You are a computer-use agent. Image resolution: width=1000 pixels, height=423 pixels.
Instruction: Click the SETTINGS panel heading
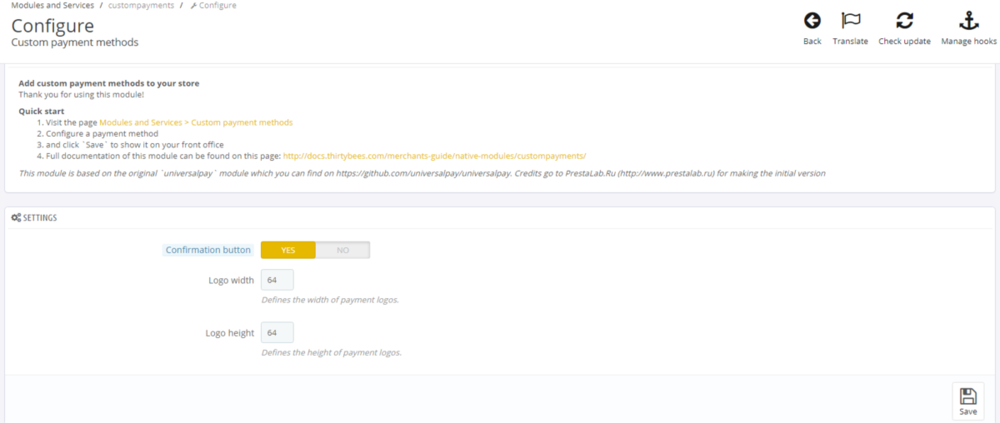pos(40,218)
